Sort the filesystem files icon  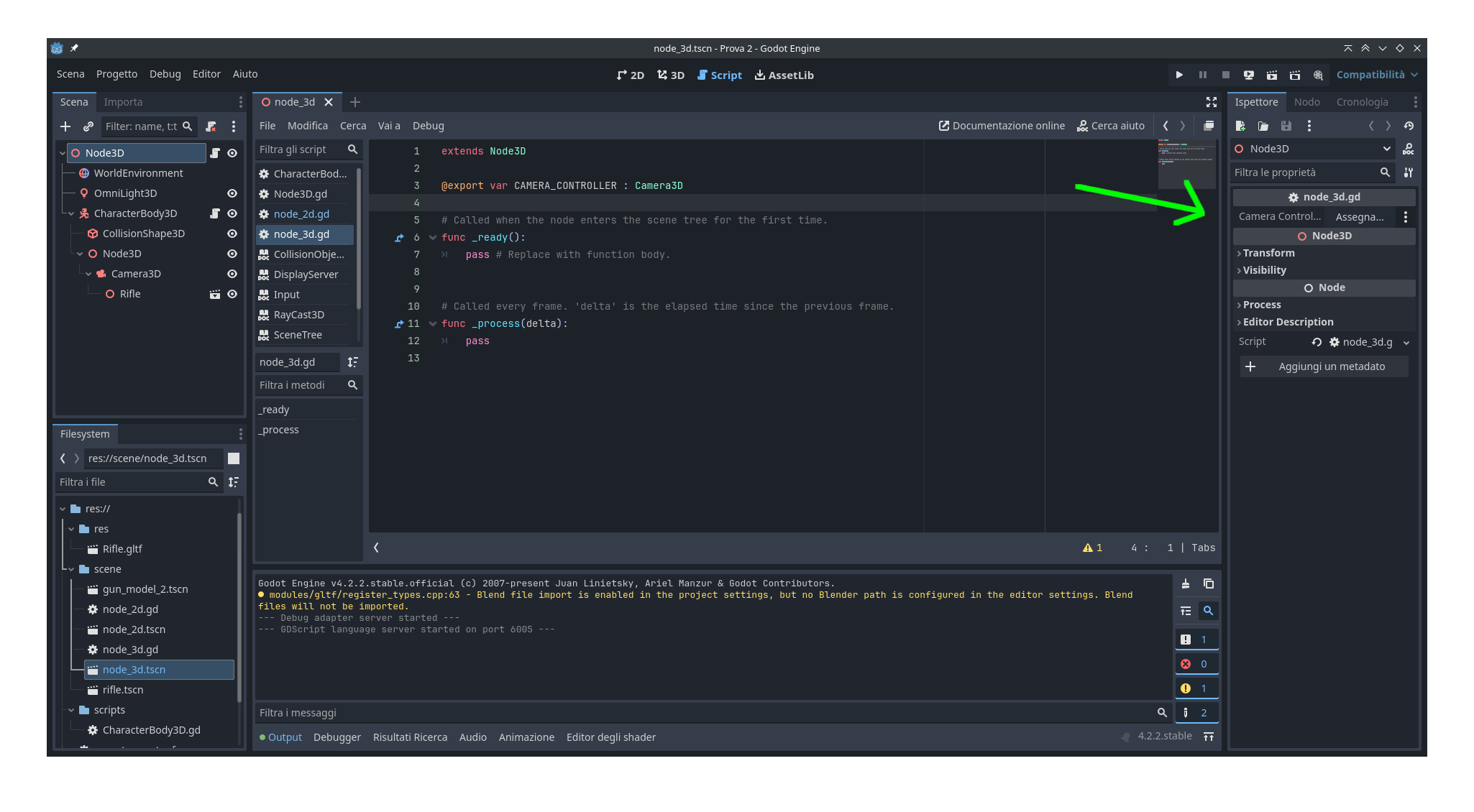[234, 482]
